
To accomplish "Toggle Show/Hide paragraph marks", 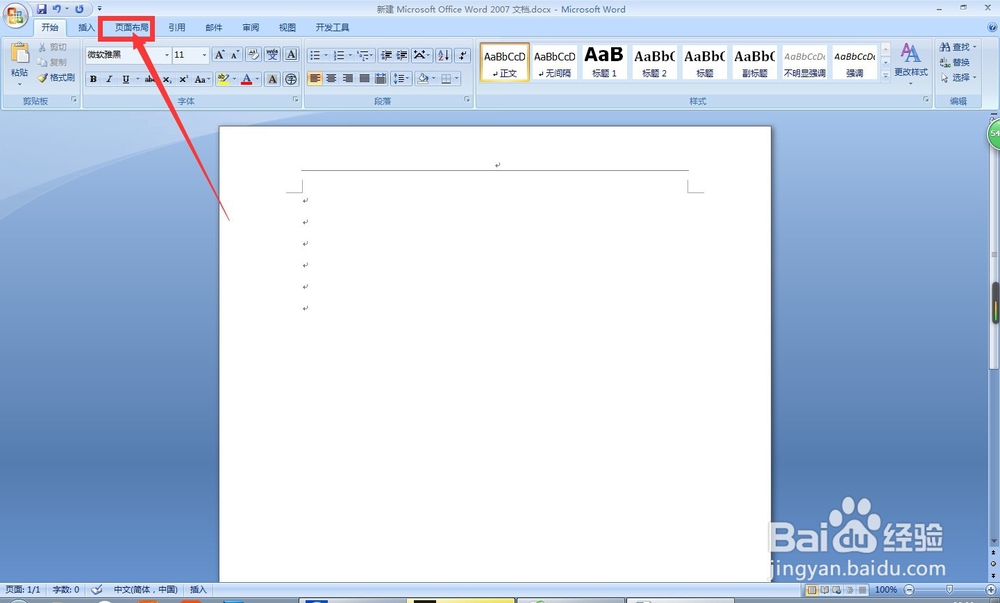I will point(463,55).
